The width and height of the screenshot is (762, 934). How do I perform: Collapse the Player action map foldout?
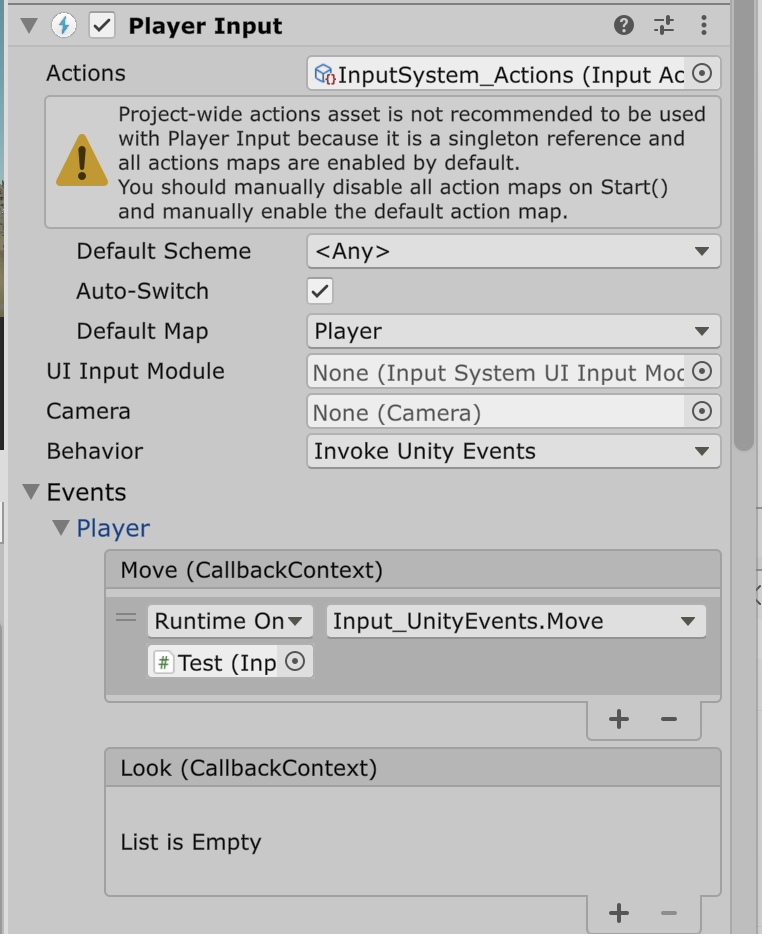coord(61,528)
